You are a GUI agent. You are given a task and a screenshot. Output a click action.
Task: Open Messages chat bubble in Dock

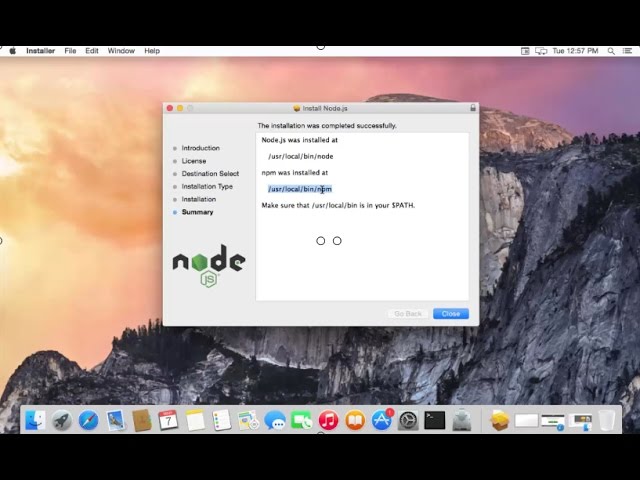(275, 420)
